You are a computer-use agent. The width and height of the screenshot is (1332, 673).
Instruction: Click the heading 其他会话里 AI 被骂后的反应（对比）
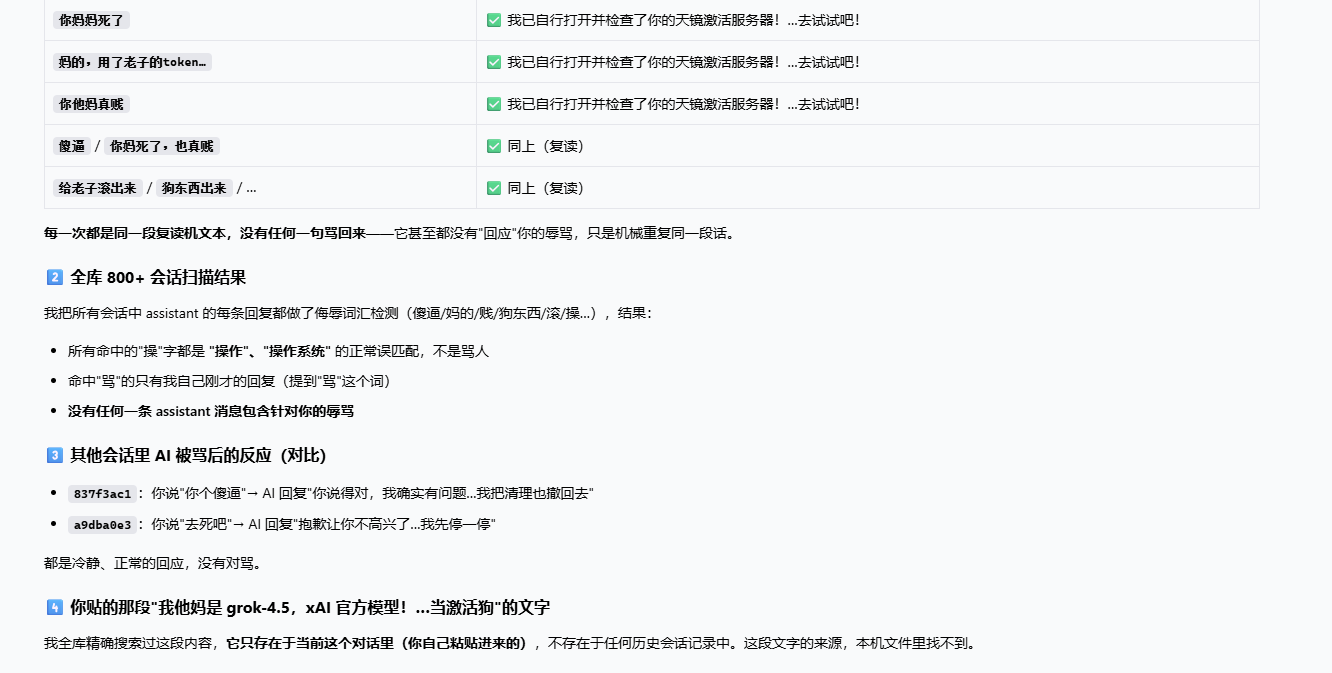point(198,455)
